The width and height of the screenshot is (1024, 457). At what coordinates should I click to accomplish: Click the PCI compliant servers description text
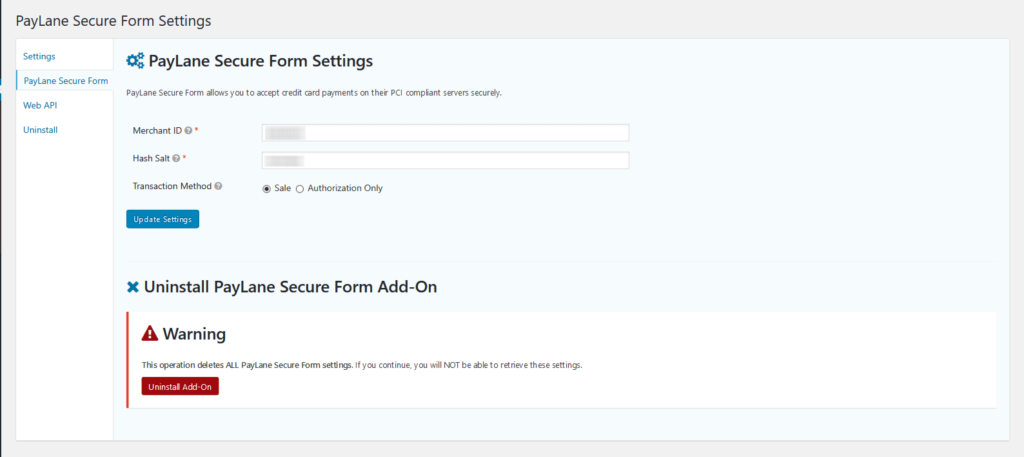coord(314,93)
